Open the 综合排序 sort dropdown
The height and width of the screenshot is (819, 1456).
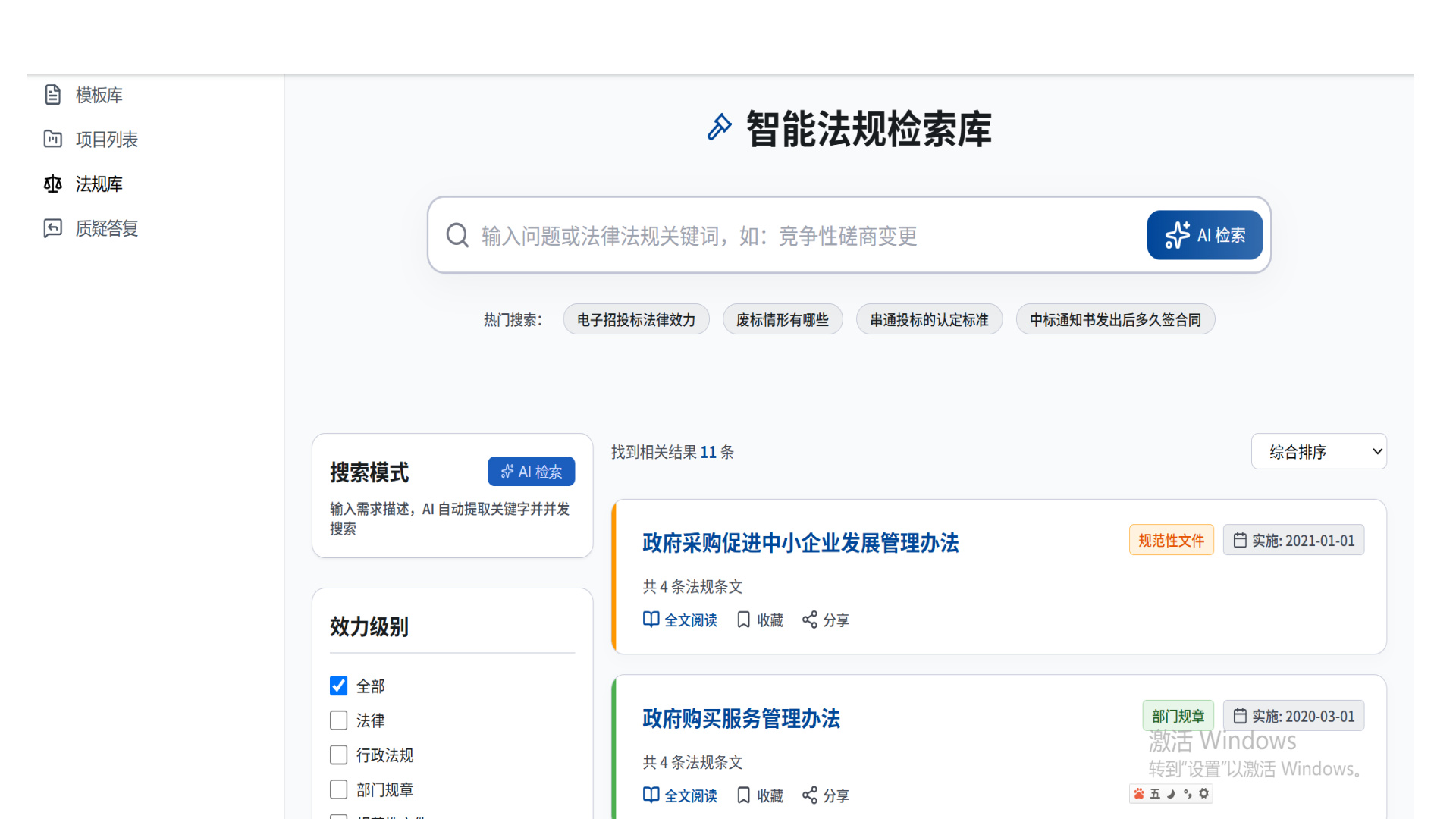[x=1319, y=451]
